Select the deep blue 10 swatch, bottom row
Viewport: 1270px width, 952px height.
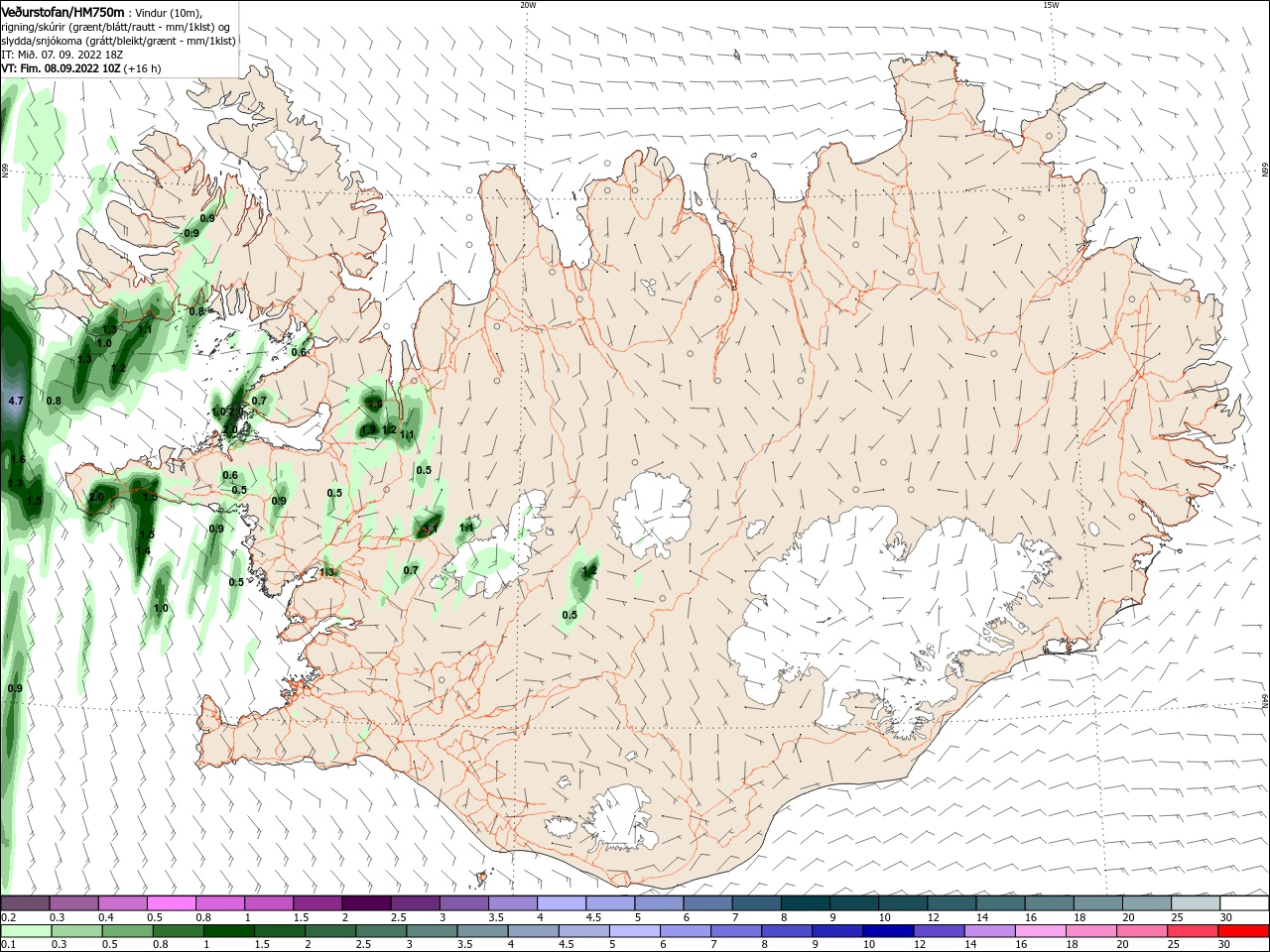tap(888, 931)
